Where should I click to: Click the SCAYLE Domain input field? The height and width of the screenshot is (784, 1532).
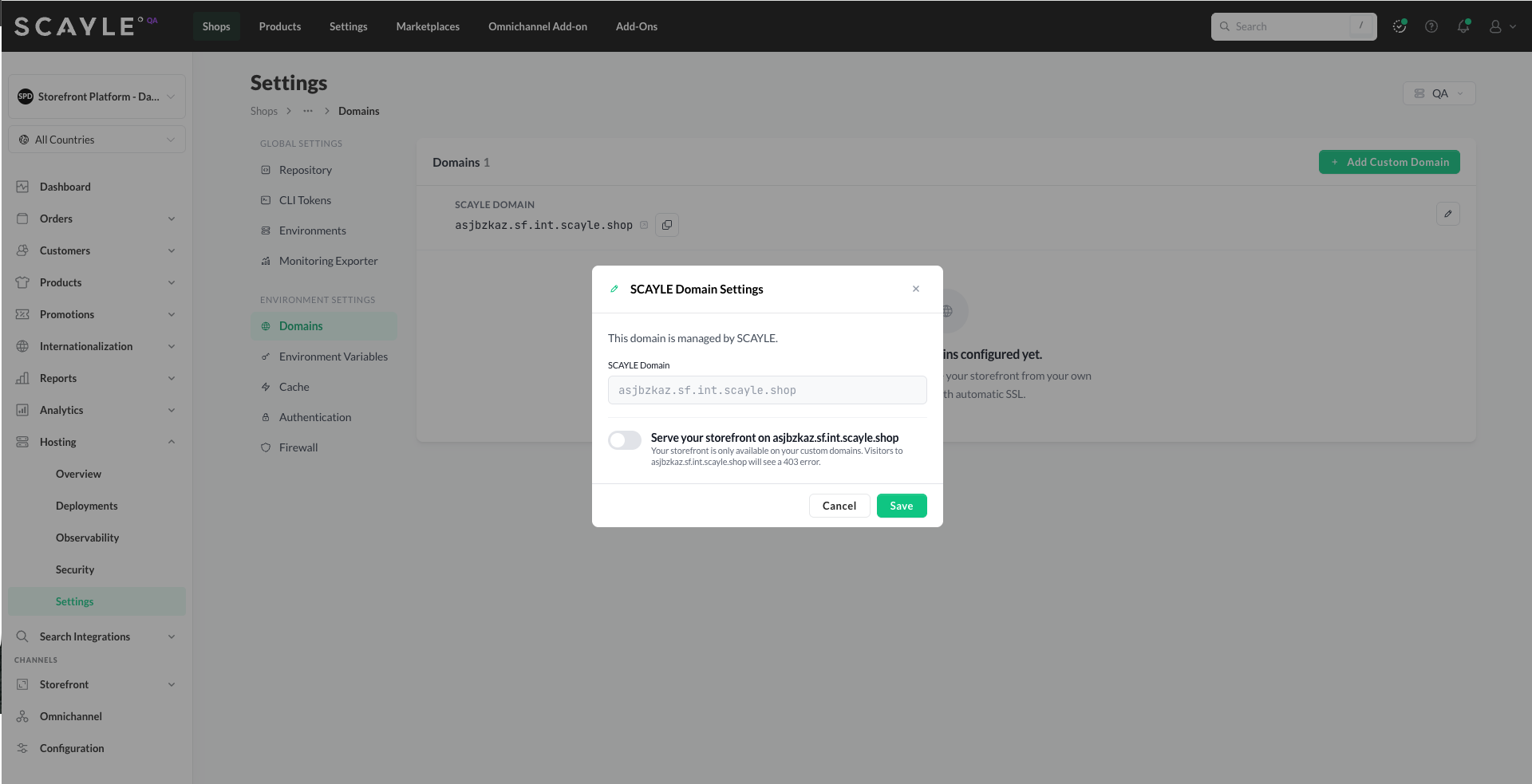coord(767,390)
